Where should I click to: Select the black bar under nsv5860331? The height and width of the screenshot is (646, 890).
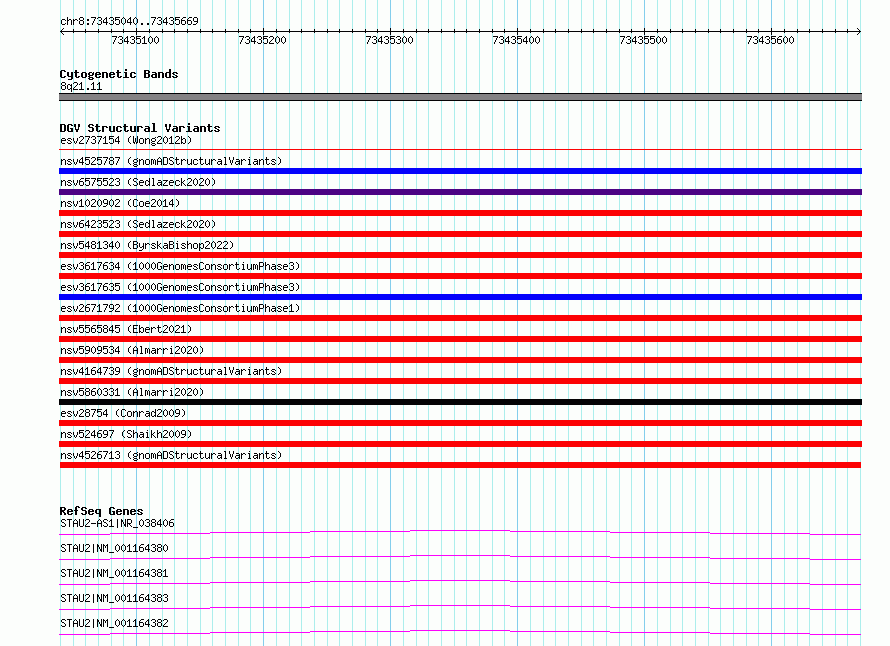pos(460,402)
